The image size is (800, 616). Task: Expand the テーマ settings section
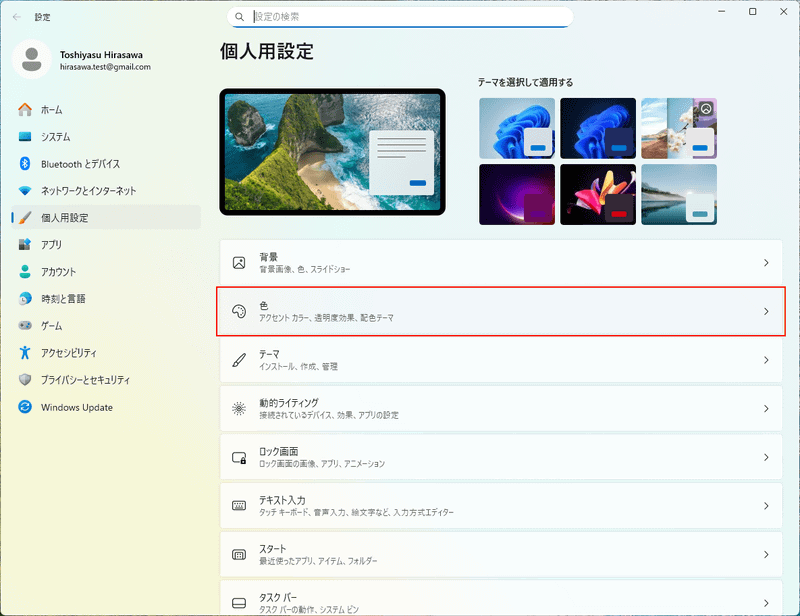(500, 360)
